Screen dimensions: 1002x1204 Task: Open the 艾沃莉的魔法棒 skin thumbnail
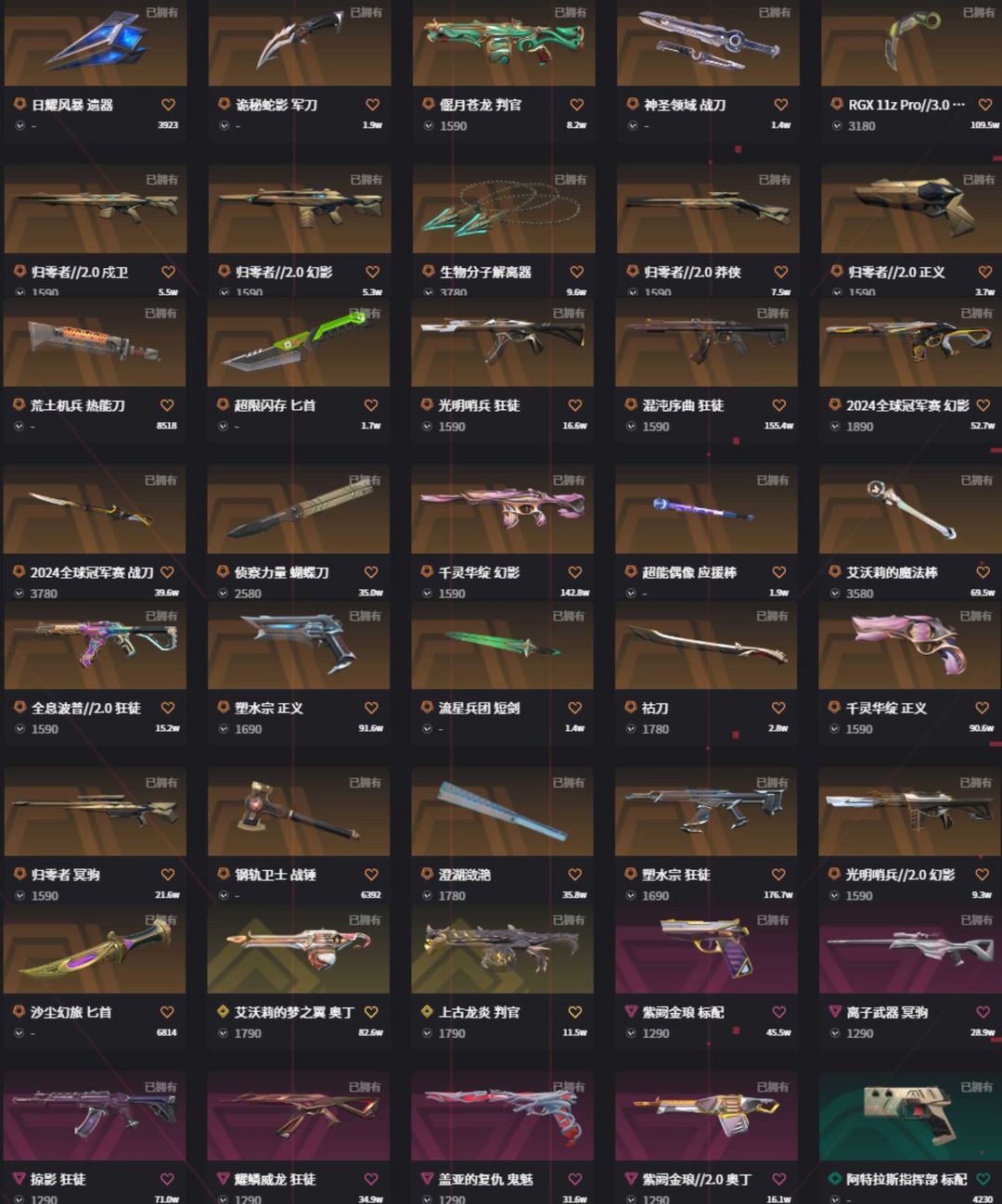[909, 510]
